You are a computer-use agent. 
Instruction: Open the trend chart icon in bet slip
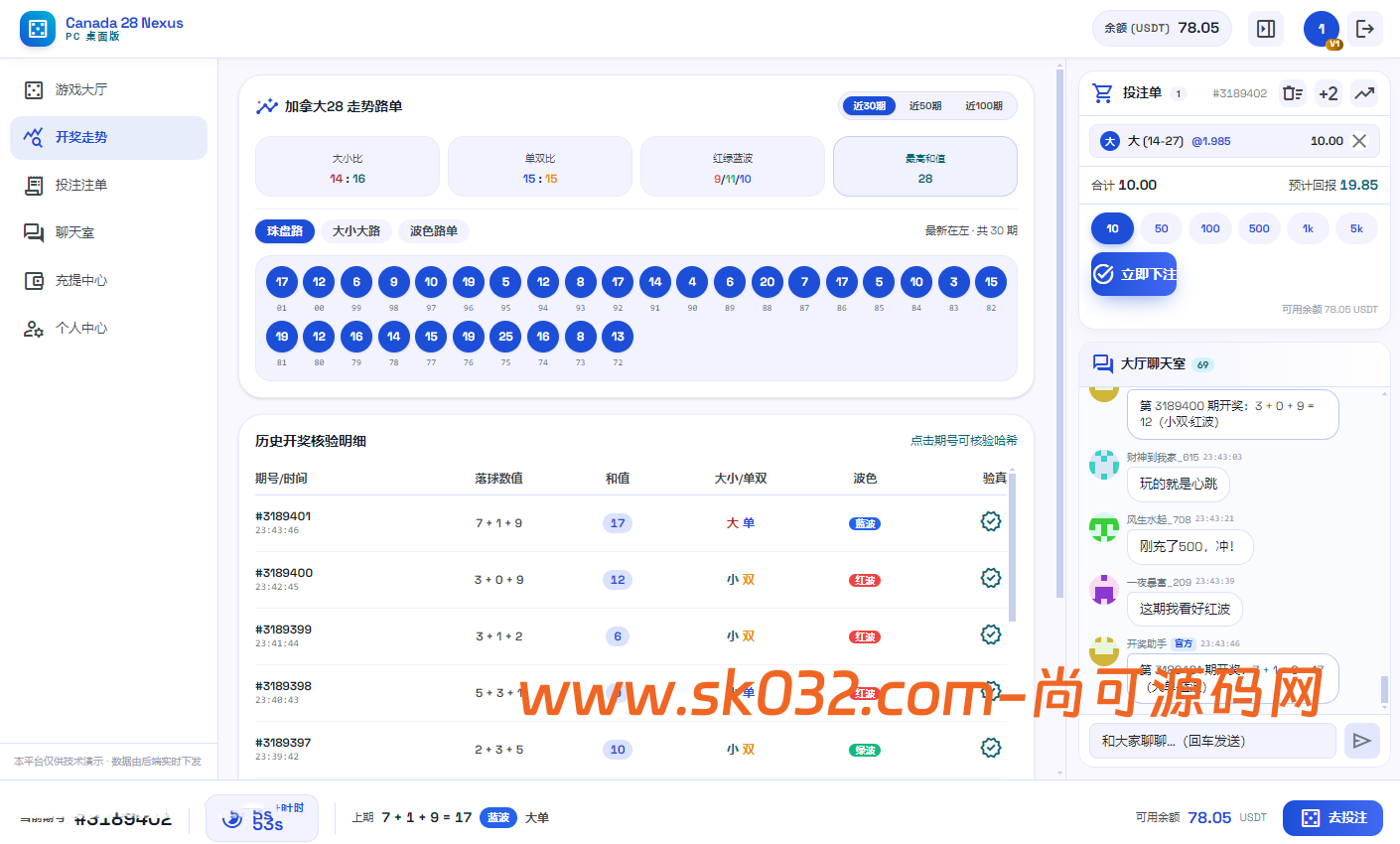click(1364, 93)
